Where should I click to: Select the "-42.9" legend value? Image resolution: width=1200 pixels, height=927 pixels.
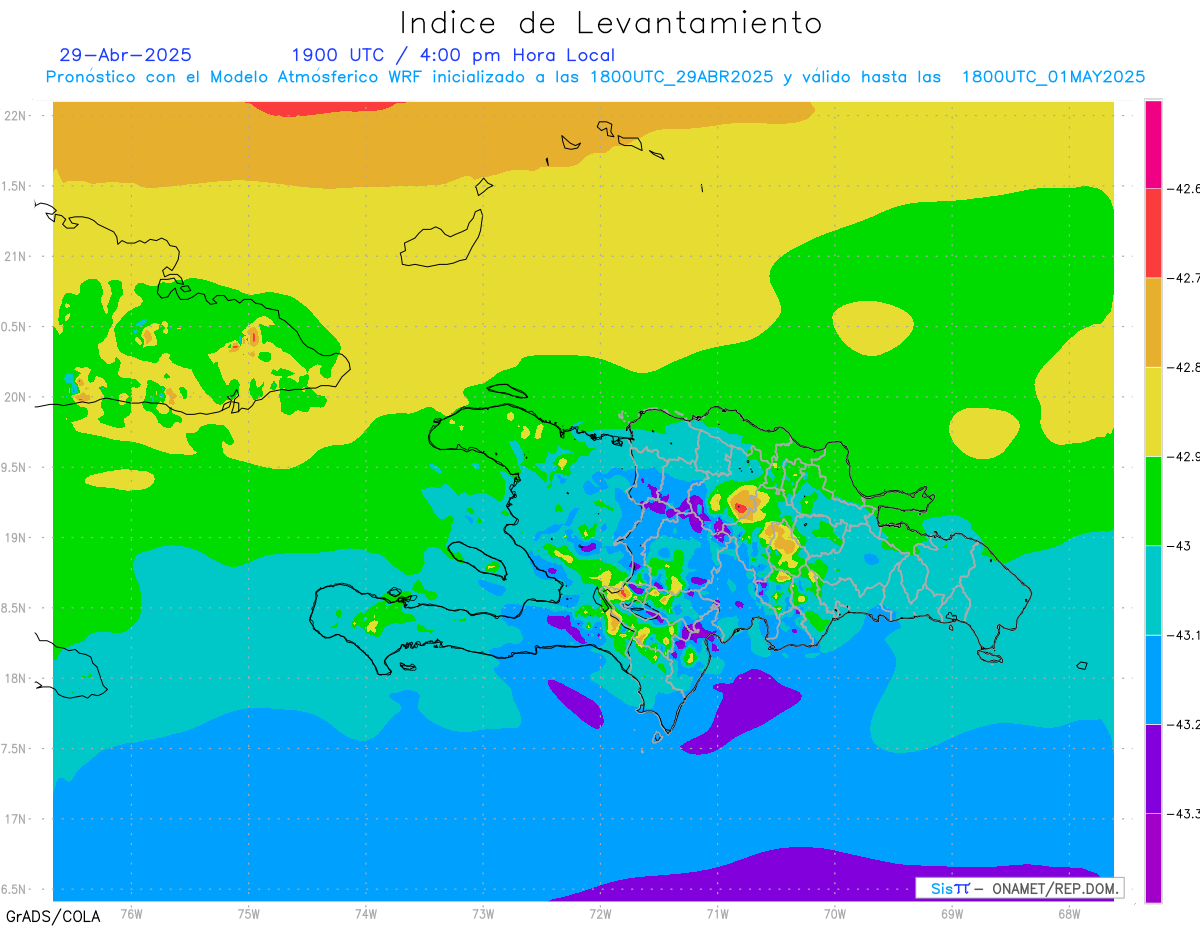pyautogui.click(x=1185, y=456)
